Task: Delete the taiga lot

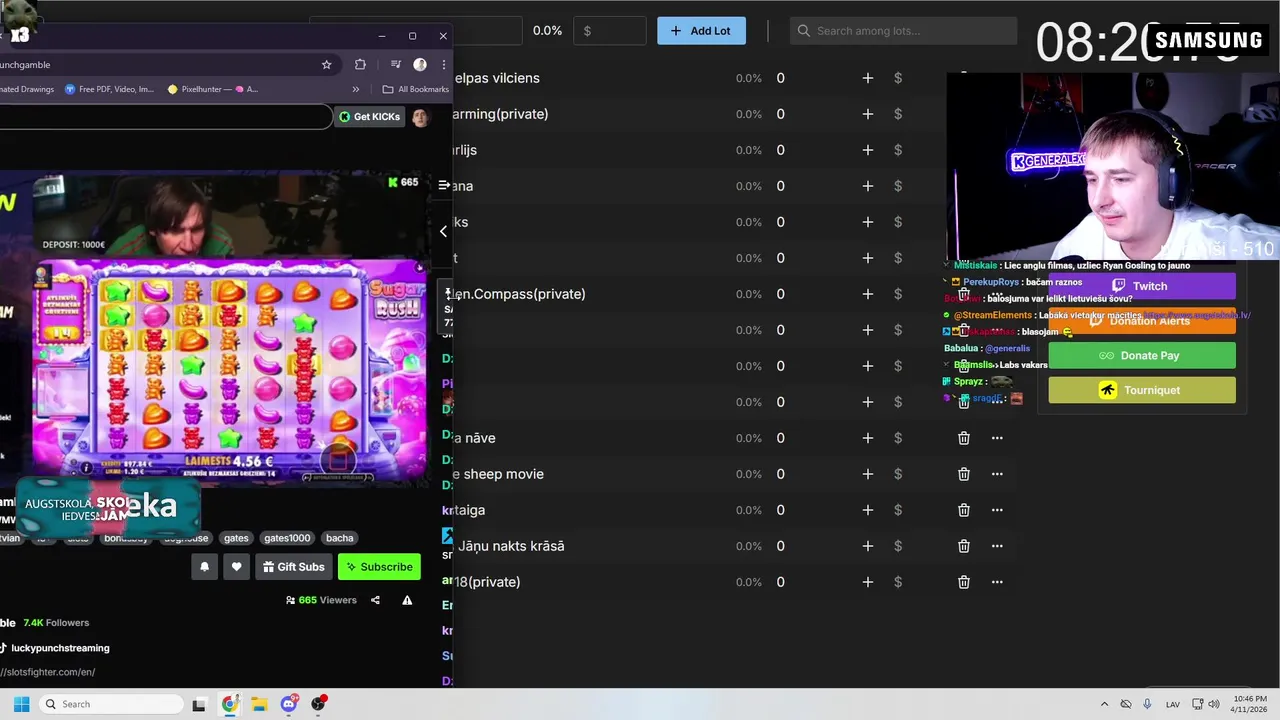Action: [x=964, y=510]
